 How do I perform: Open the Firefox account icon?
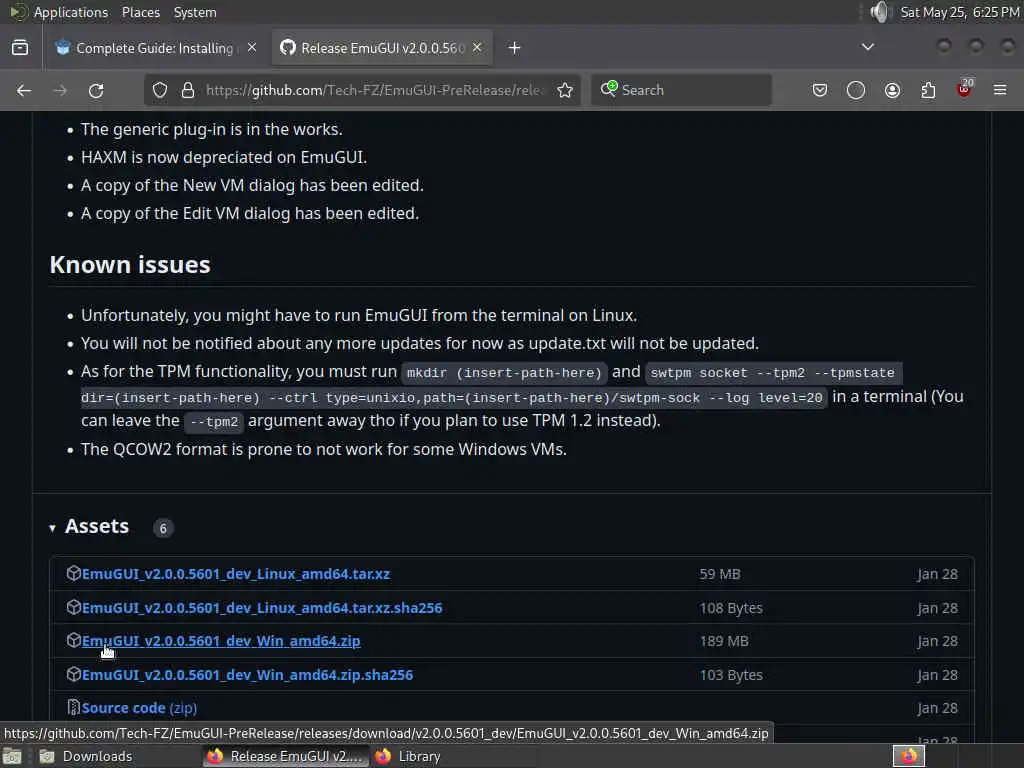892,90
